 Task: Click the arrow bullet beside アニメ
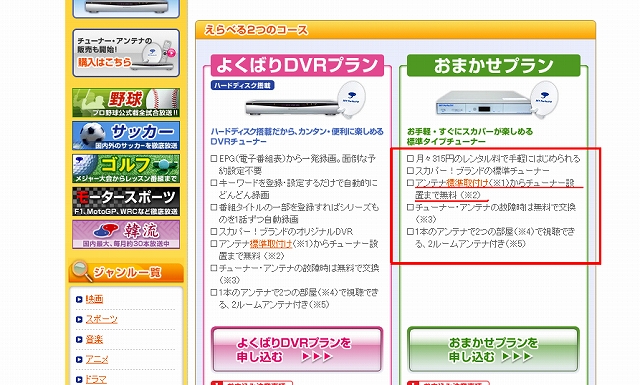coord(79,360)
